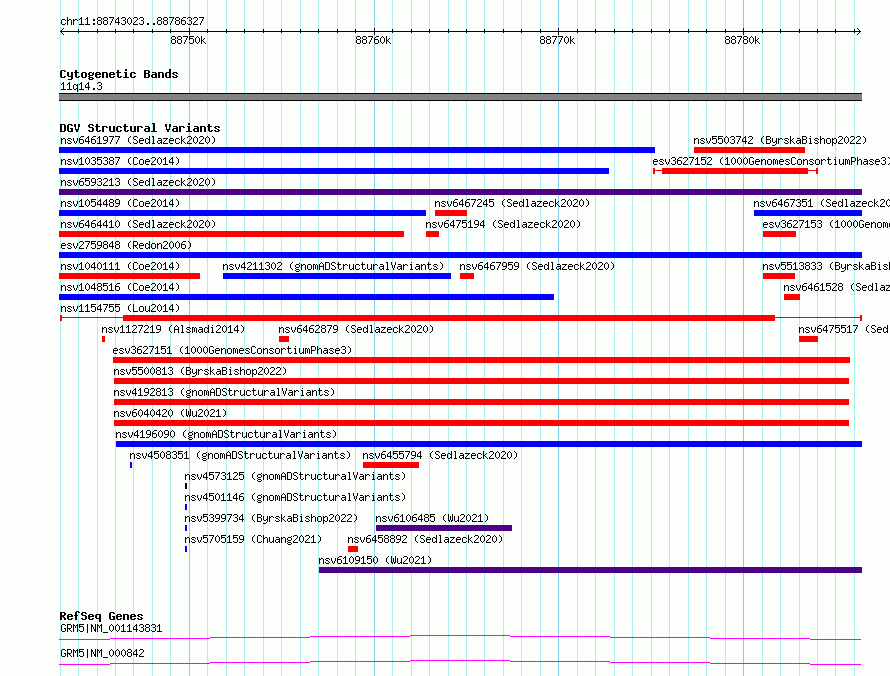Click the RefSeq Genes track title
Image resolution: width=890 pixels, height=676 pixels.
[x=101, y=616]
